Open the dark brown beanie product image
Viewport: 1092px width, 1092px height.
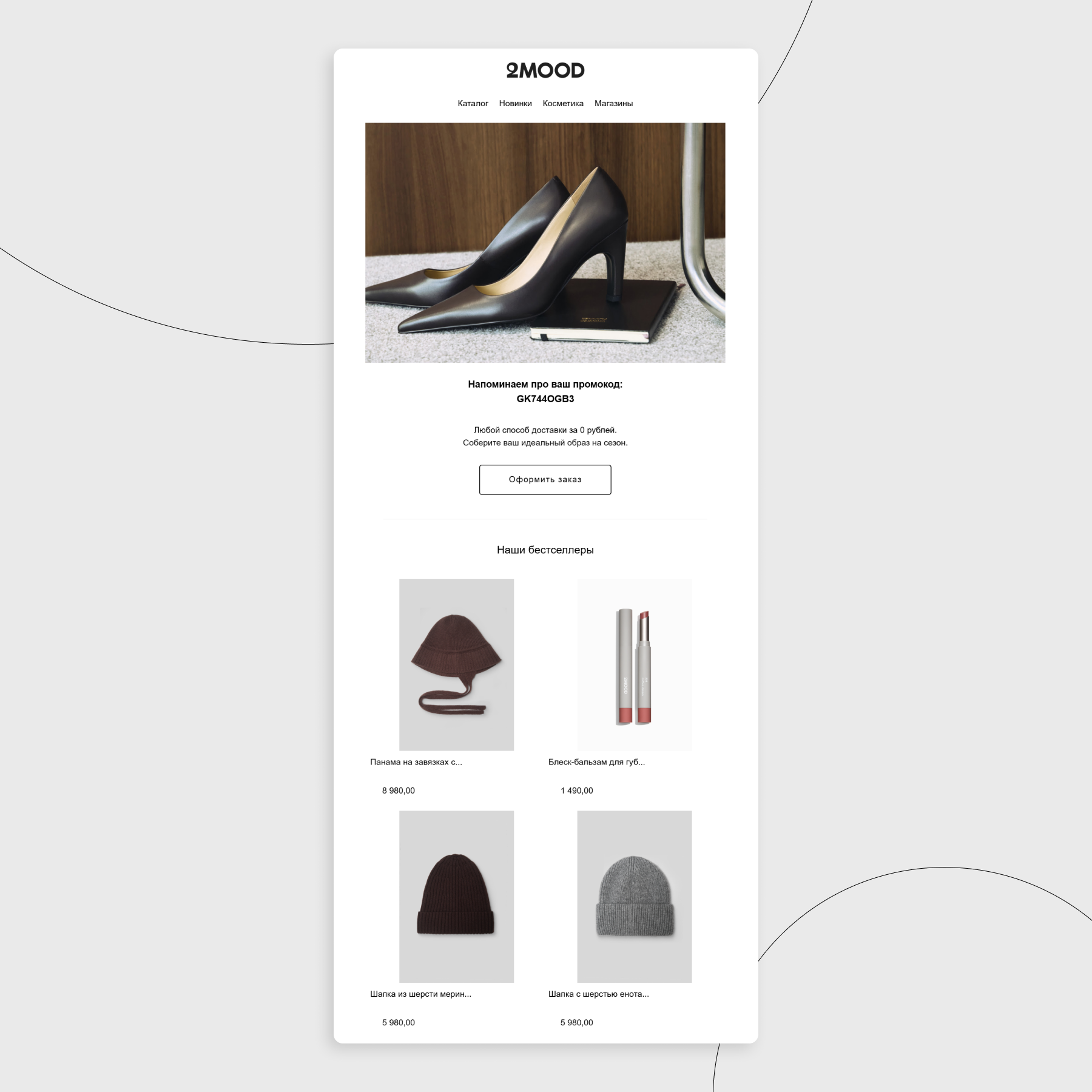(456, 896)
